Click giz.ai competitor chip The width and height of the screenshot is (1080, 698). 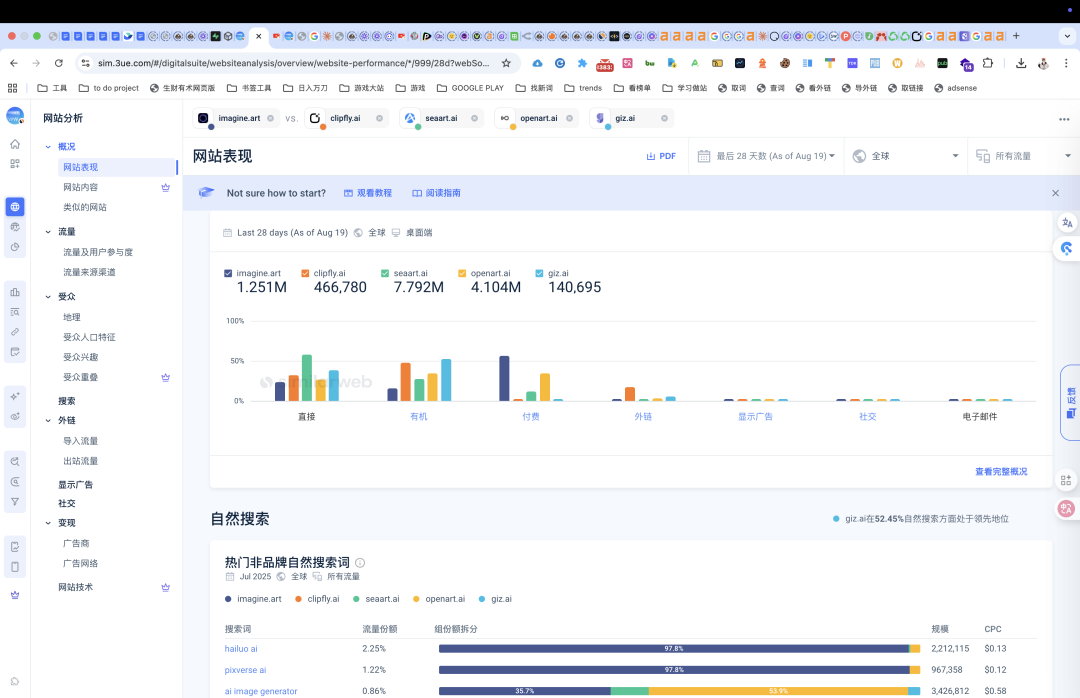[632, 119]
